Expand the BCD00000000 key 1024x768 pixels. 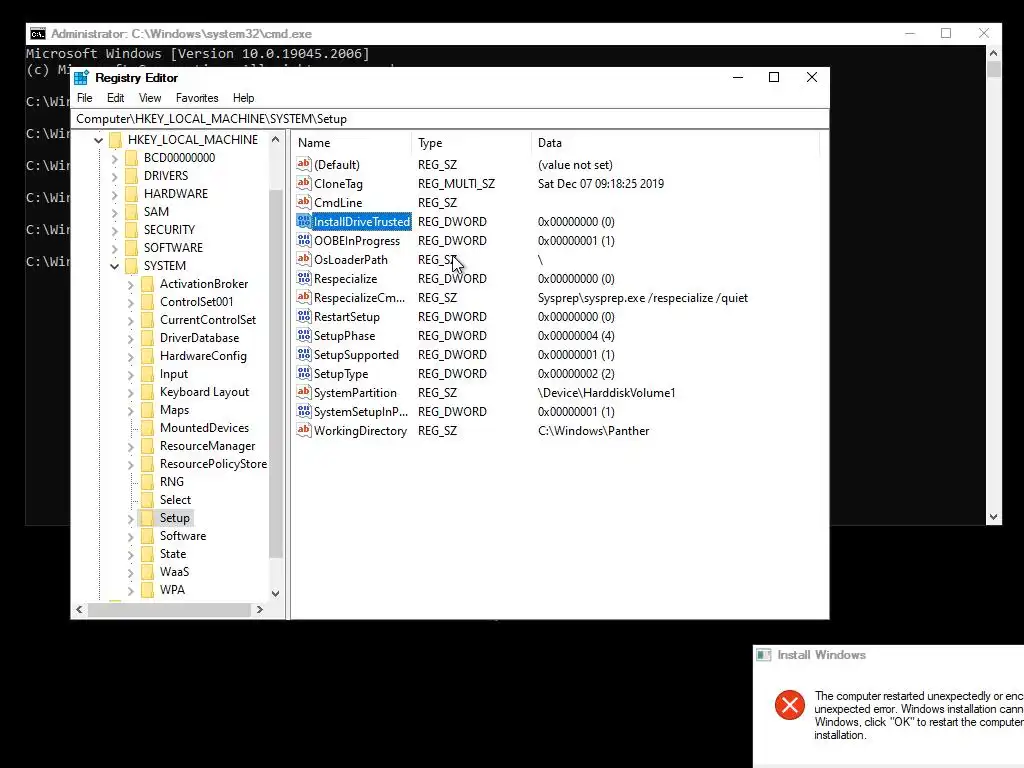point(114,158)
